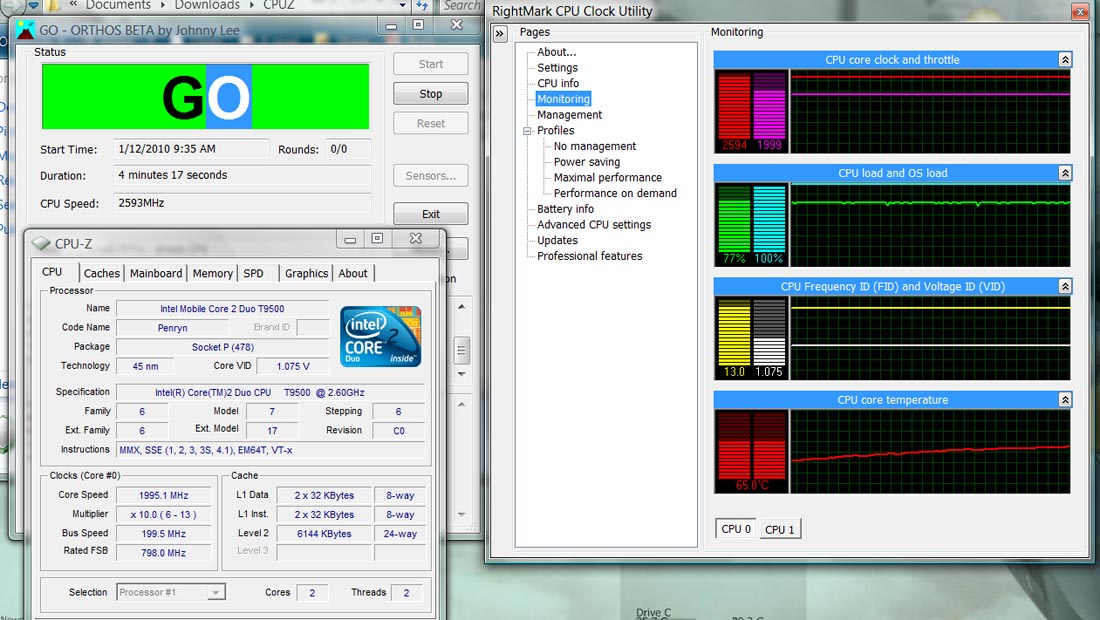Hide the Pages sidebar with the double-arrow button
Image resolution: width=1100 pixels, height=620 pixels.
pos(500,33)
